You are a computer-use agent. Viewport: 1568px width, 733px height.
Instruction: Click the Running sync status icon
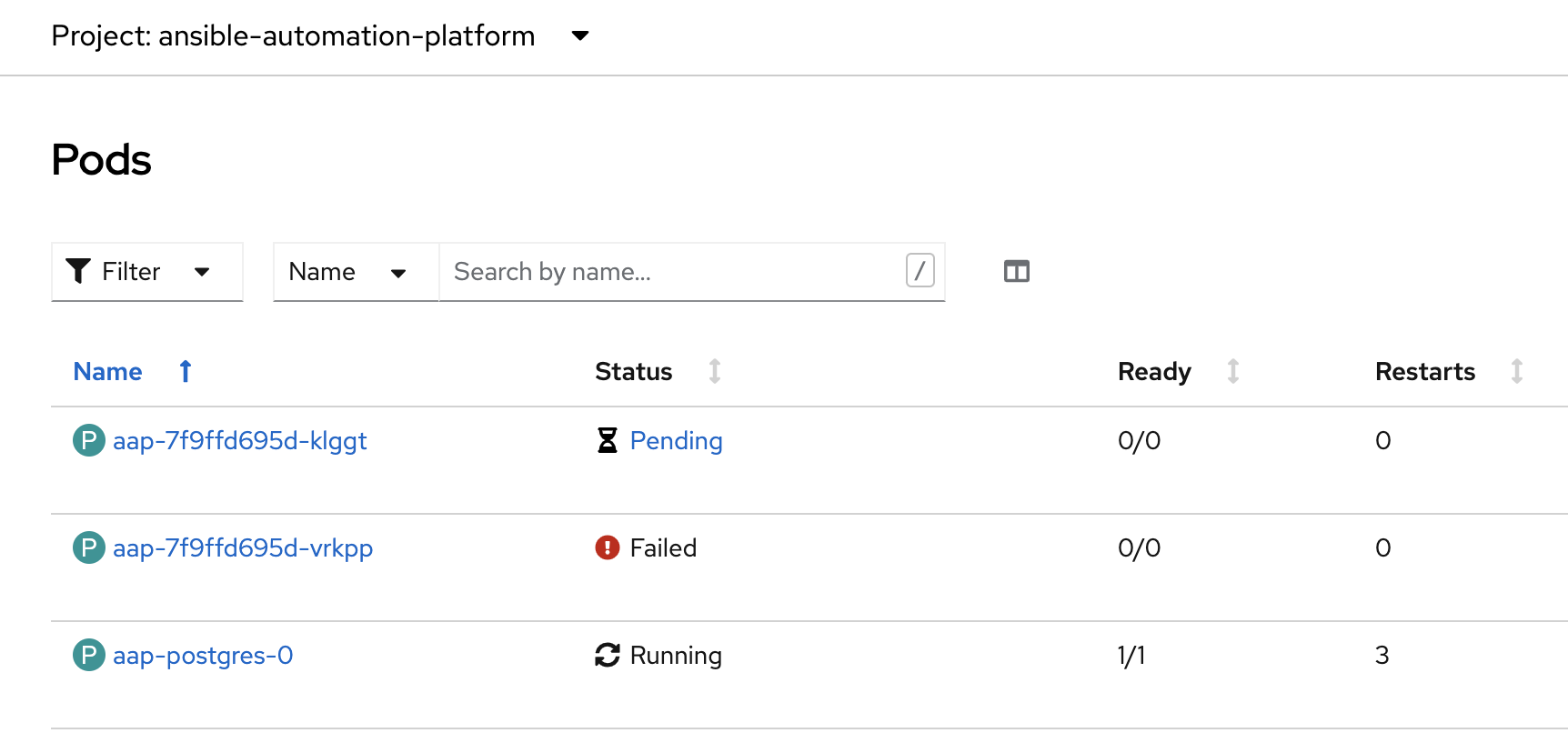[x=607, y=656]
